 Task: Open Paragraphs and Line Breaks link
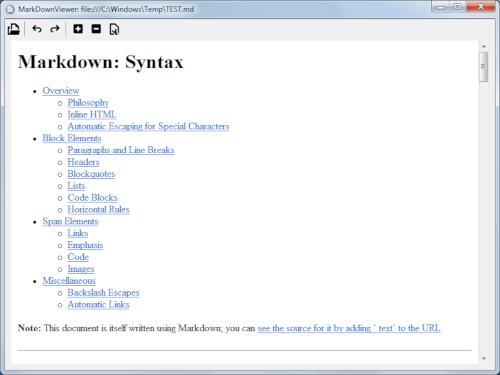tap(121, 150)
